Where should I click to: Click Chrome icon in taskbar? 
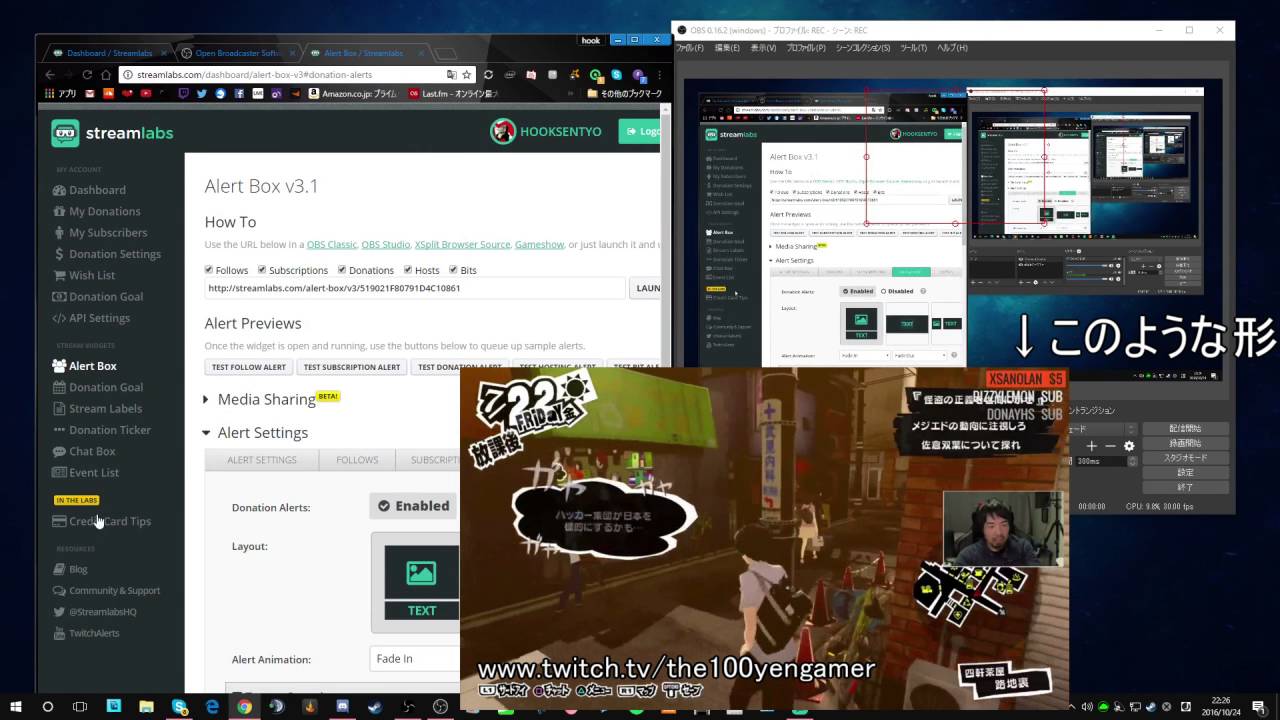[244, 707]
